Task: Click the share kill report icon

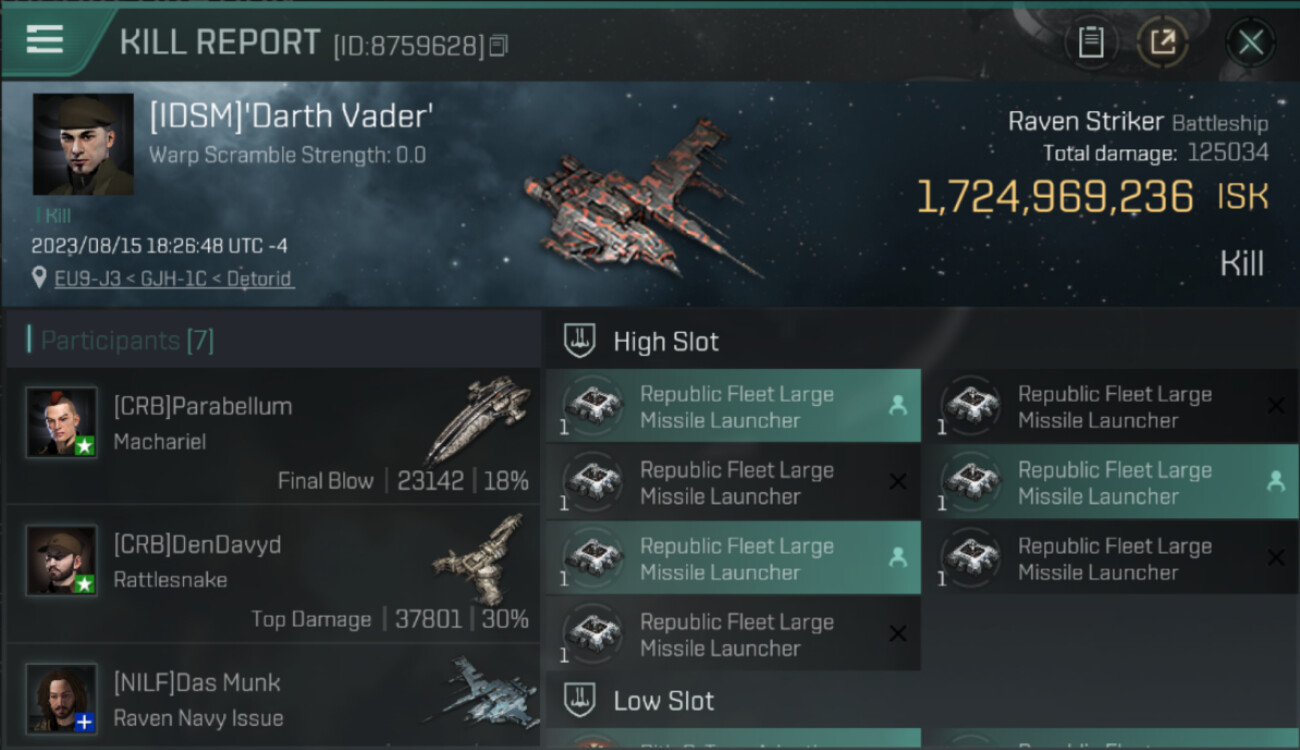Action: (1162, 42)
